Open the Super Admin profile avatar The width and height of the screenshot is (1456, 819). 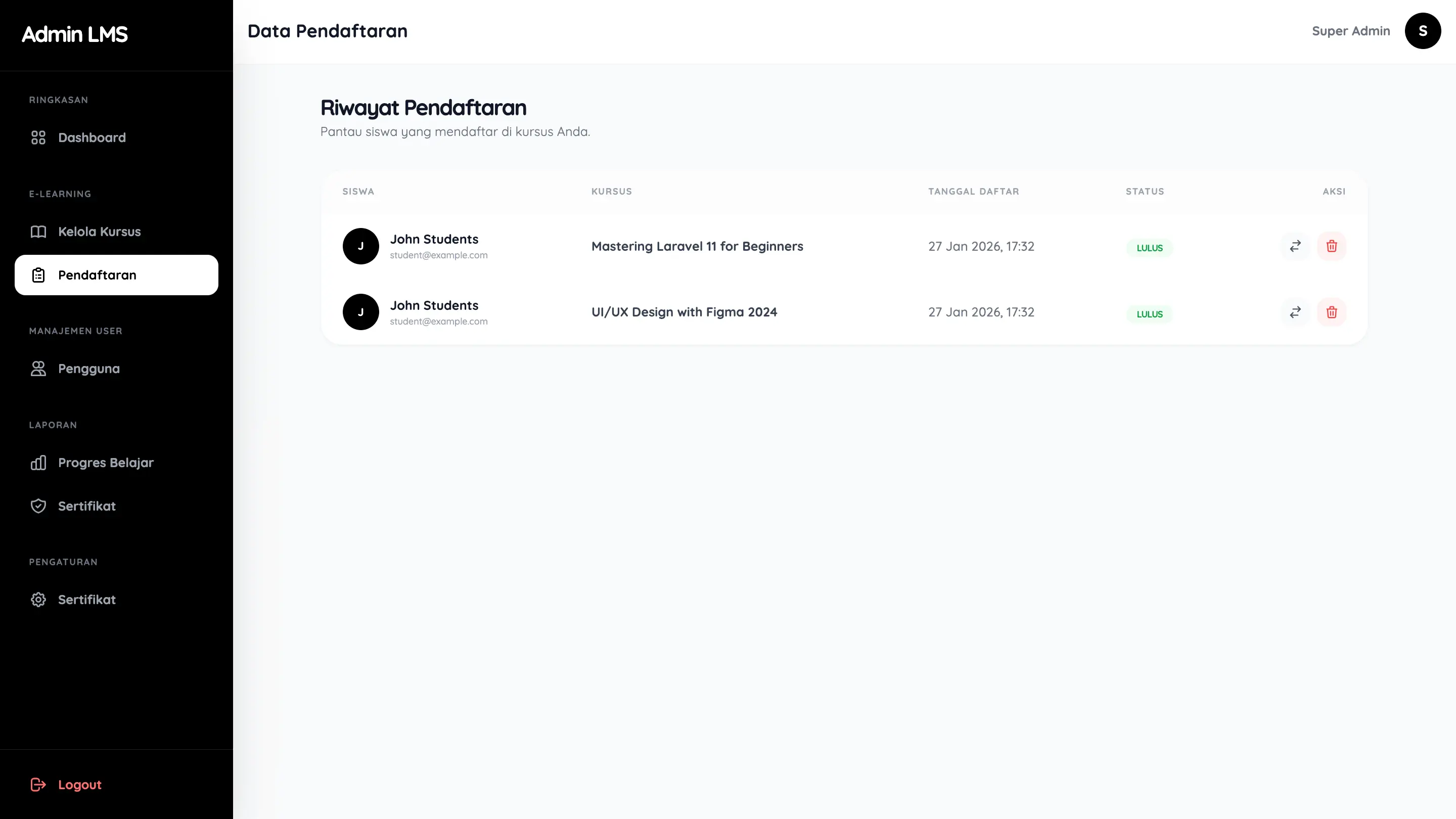pos(1423,31)
